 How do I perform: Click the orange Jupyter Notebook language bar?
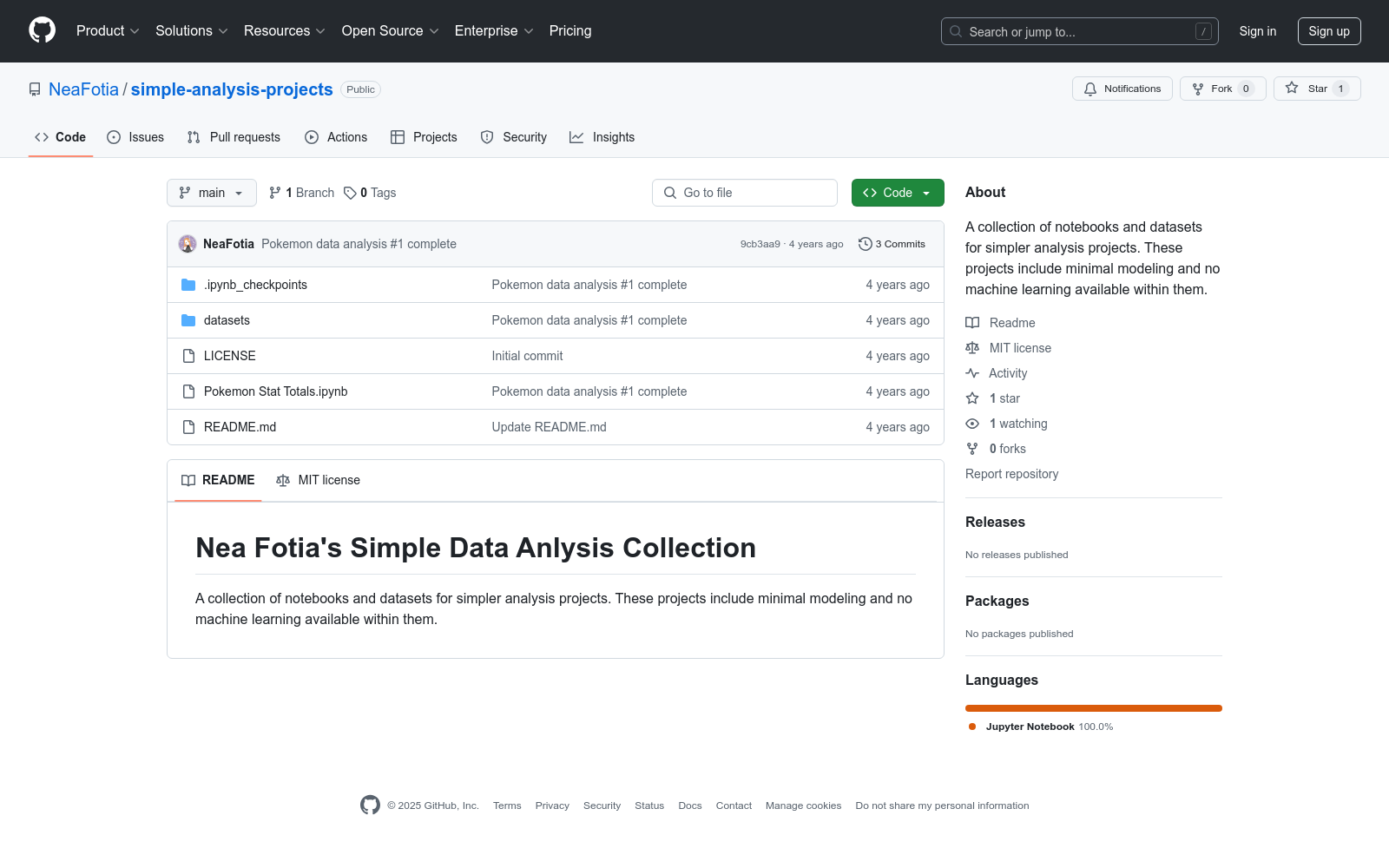[1094, 708]
